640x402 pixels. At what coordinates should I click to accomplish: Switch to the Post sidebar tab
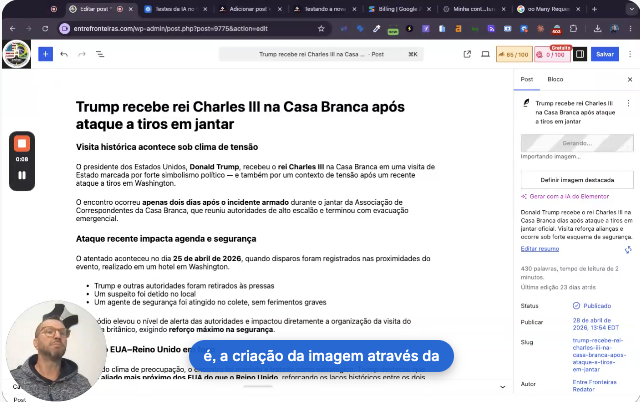coord(527,79)
